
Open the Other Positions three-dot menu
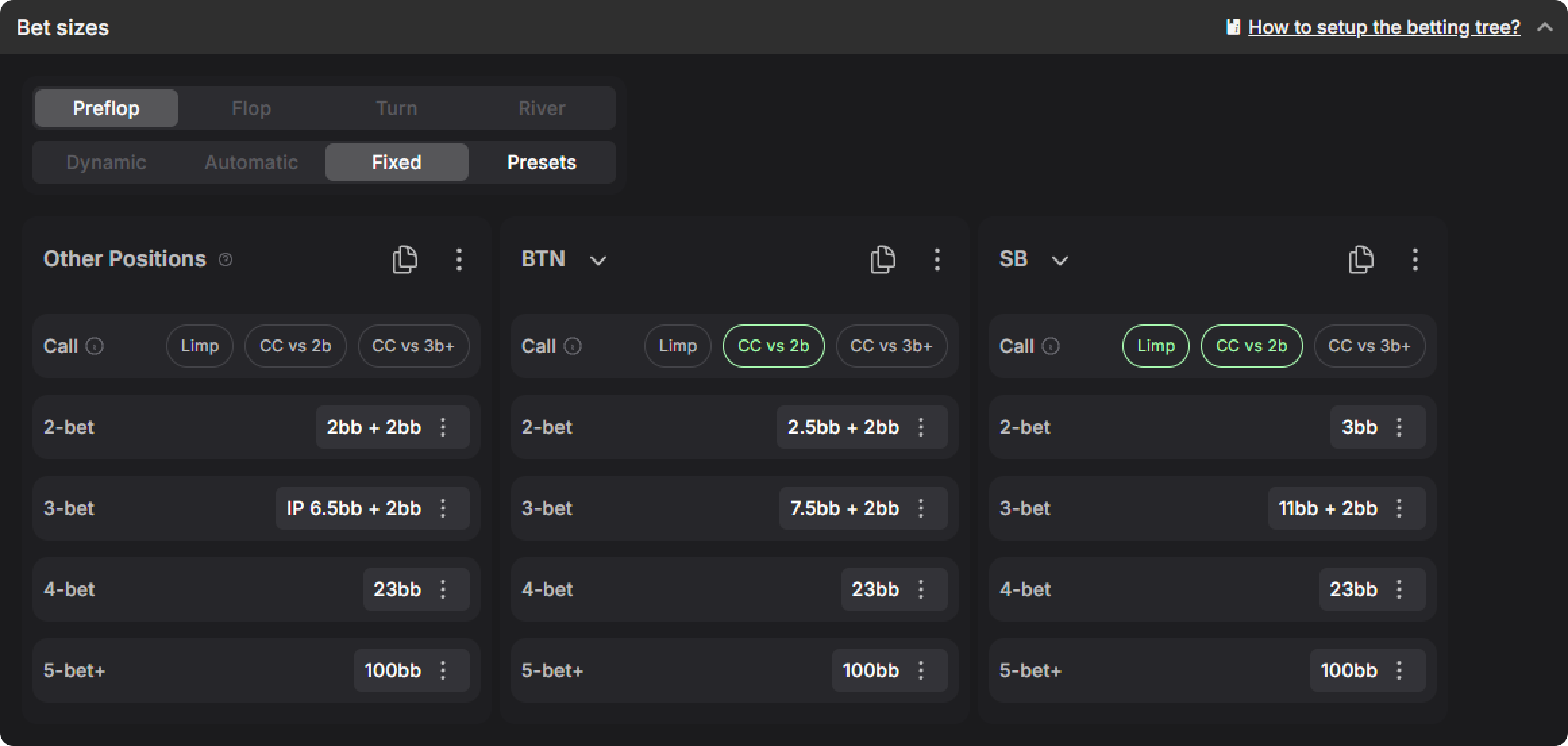pyautogui.click(x=459, y=259)
